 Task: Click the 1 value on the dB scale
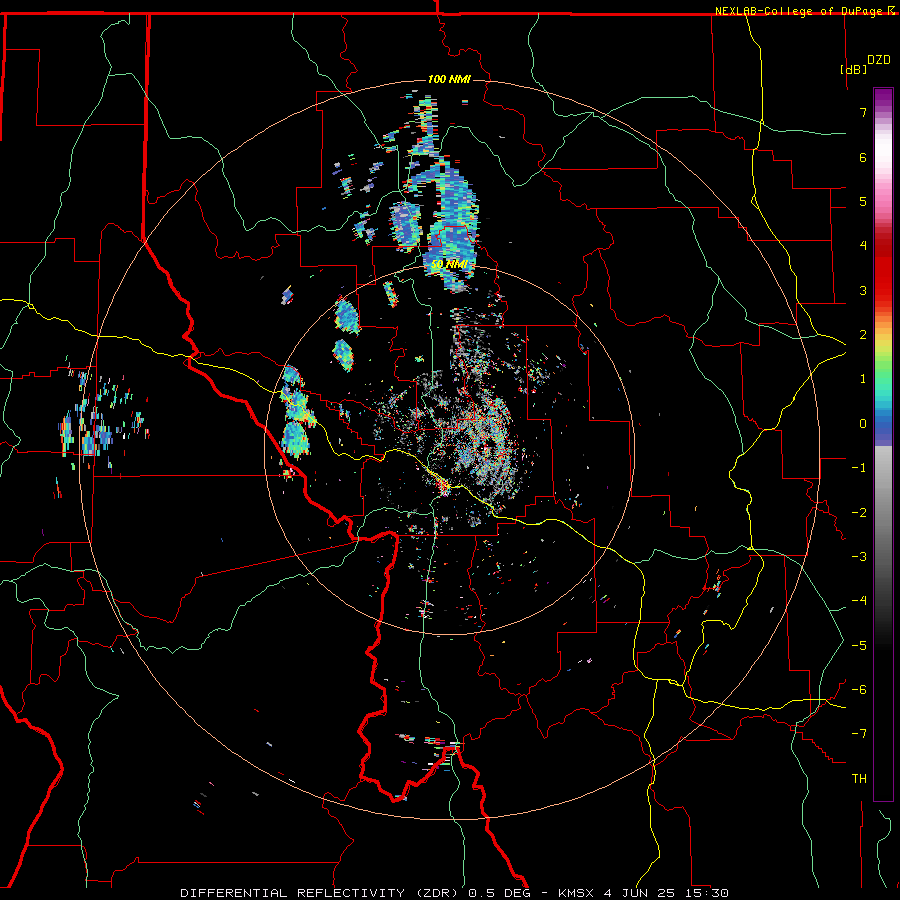pyautogui.click(x=863, y=379)
